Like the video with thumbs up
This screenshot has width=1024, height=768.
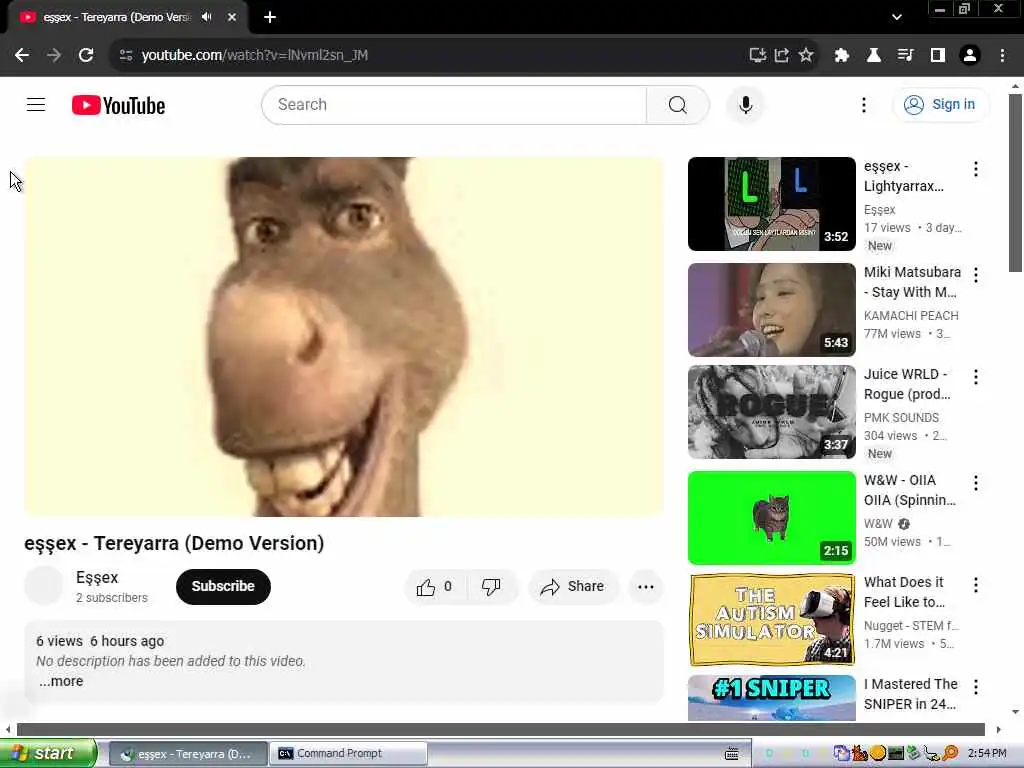(x=436, y=586)
